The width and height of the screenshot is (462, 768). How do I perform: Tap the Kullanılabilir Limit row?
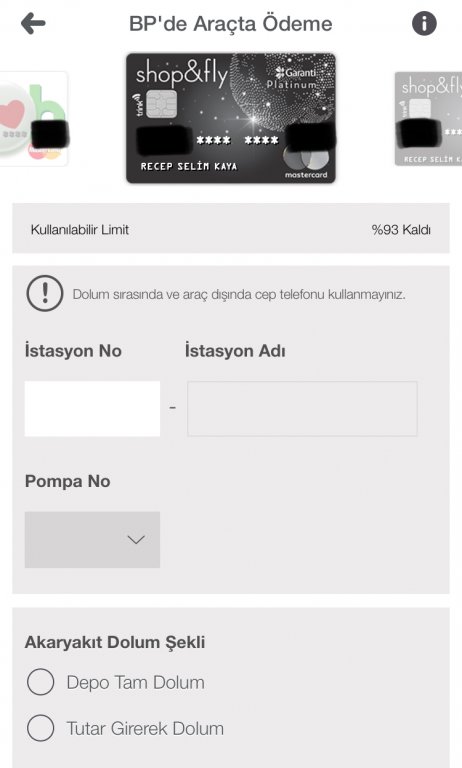click(231, 228)
